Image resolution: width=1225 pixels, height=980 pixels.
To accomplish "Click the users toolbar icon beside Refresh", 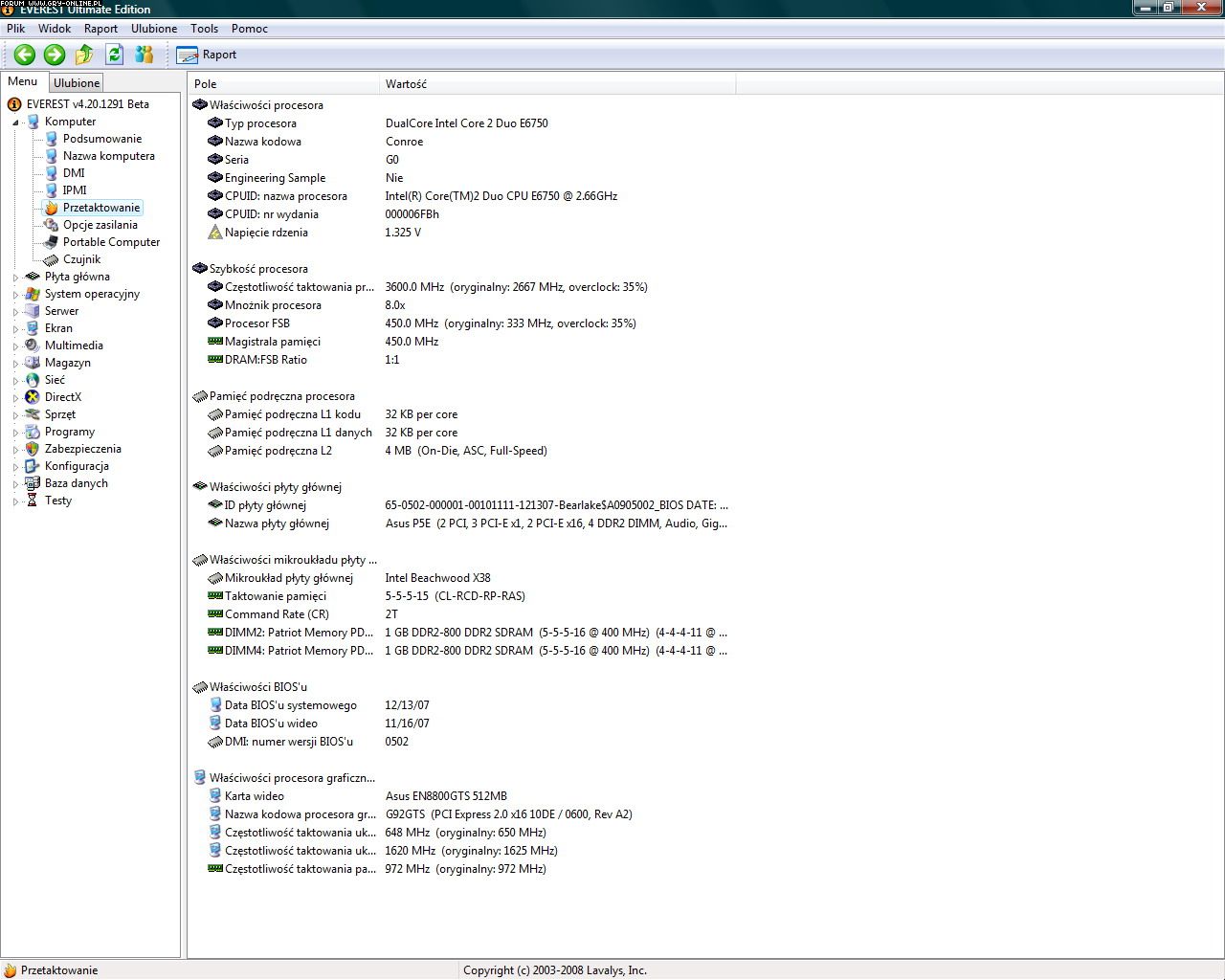I will tap(145, 55).
